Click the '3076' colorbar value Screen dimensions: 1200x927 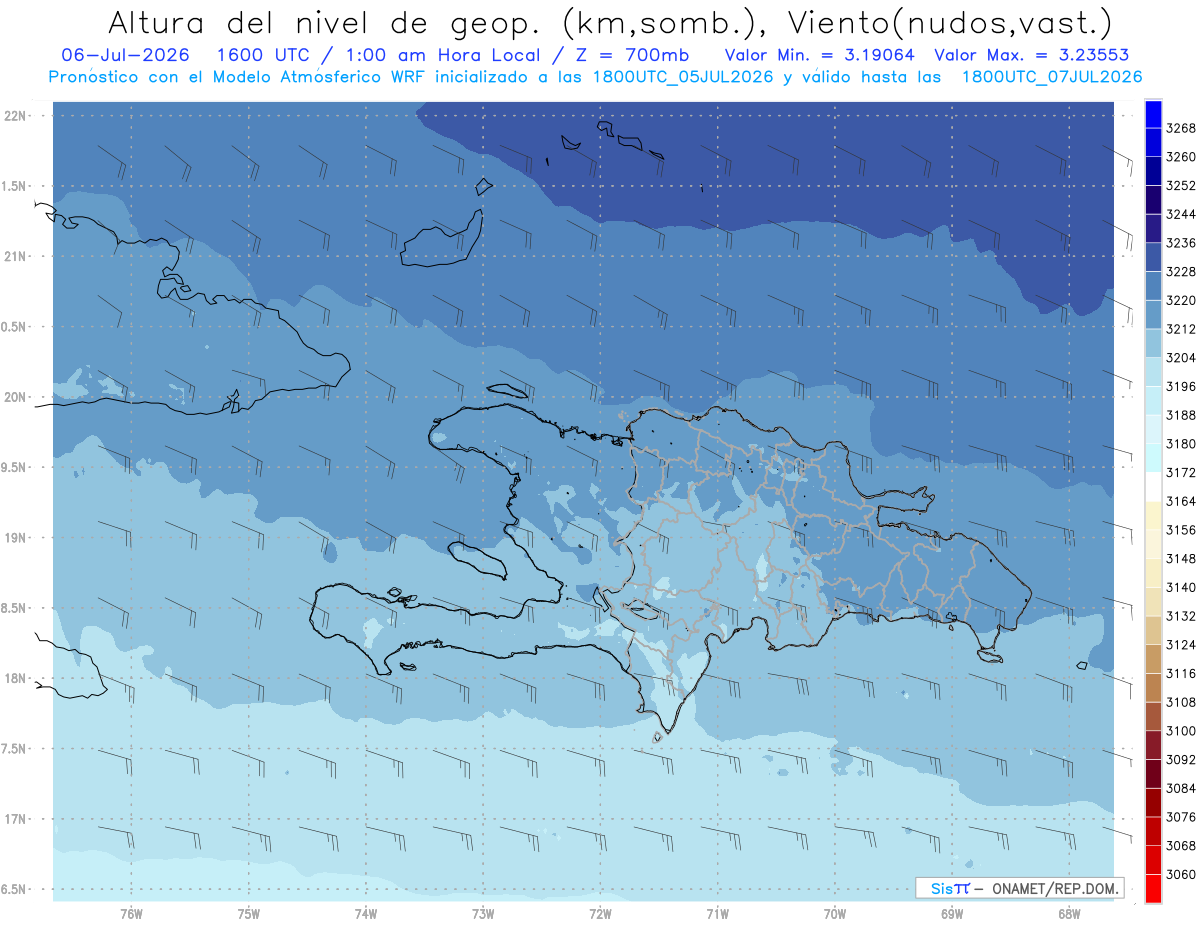point(1181,817)
